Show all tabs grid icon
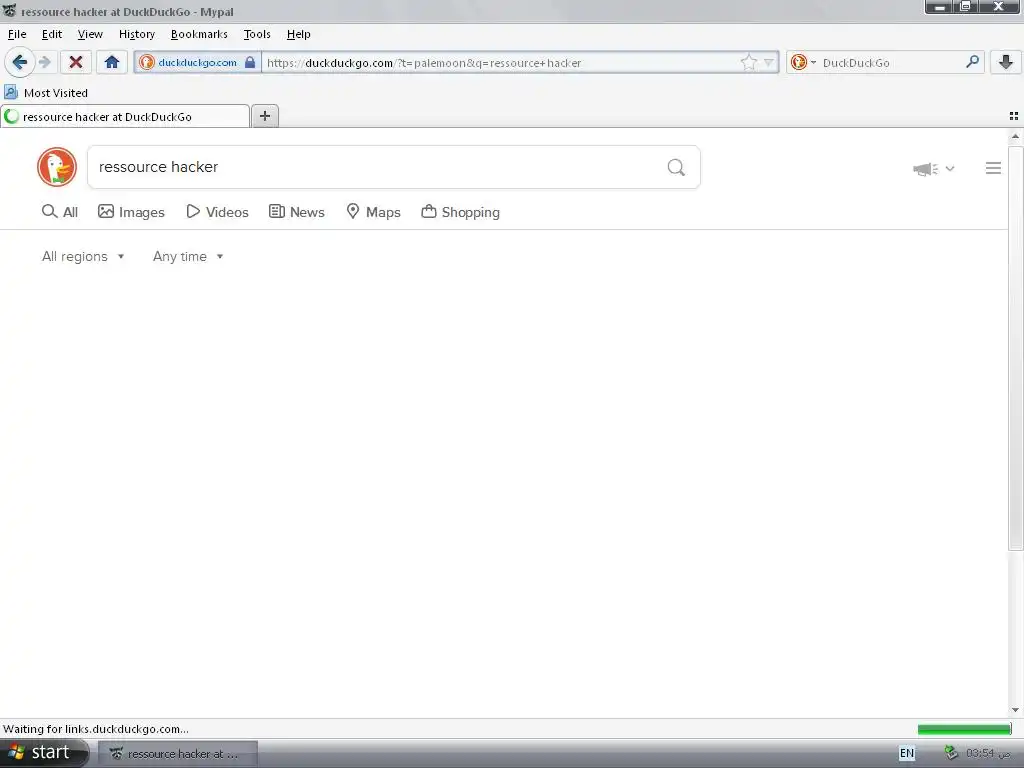The image size is (1024, 768). (1014, 116)
